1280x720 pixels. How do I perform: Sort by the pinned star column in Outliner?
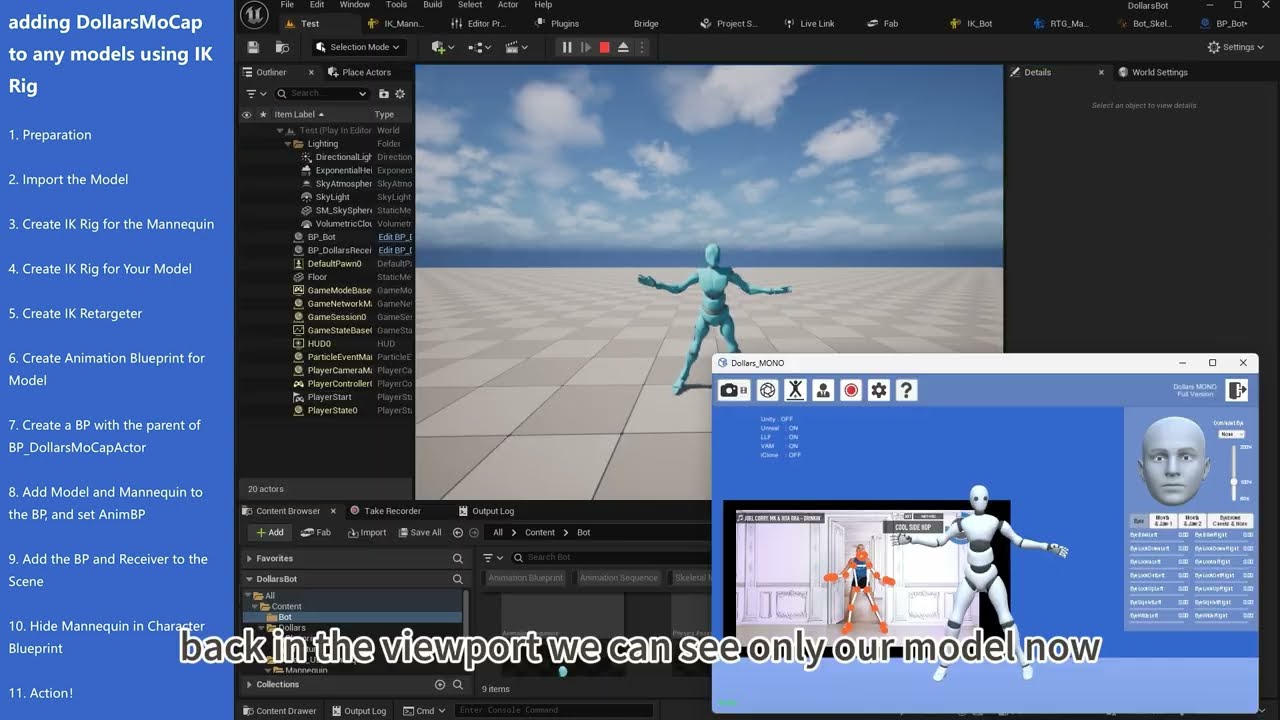point(263,114)
